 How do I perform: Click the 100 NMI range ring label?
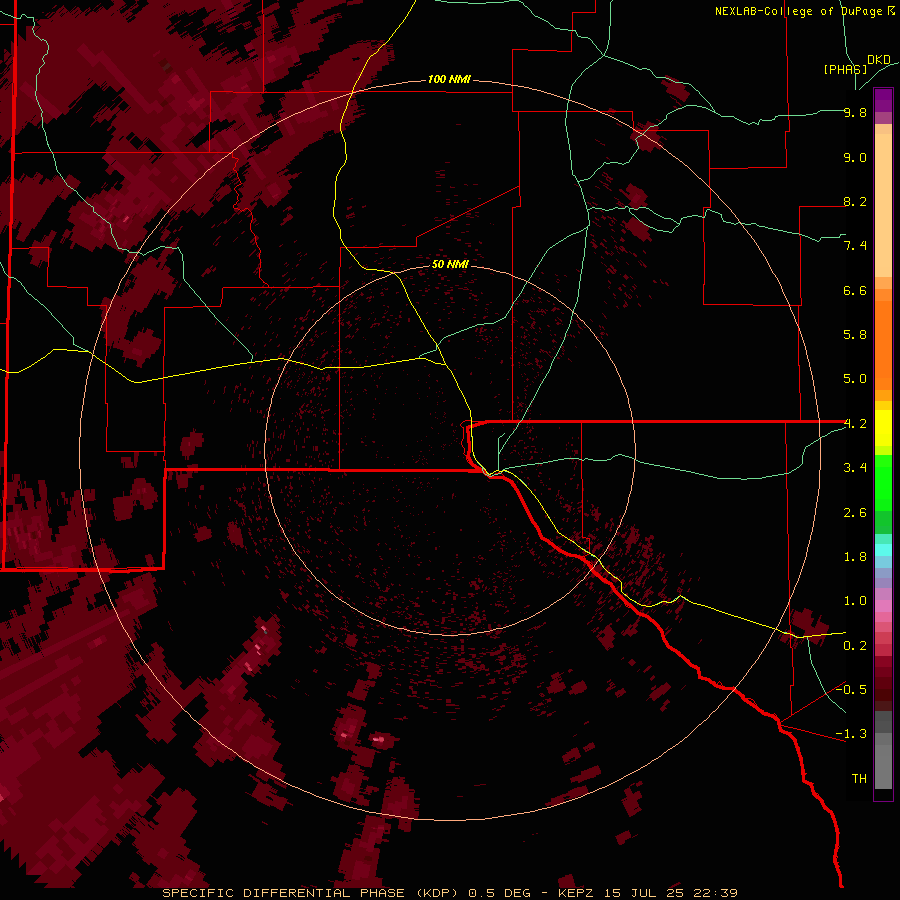[449, 79]
